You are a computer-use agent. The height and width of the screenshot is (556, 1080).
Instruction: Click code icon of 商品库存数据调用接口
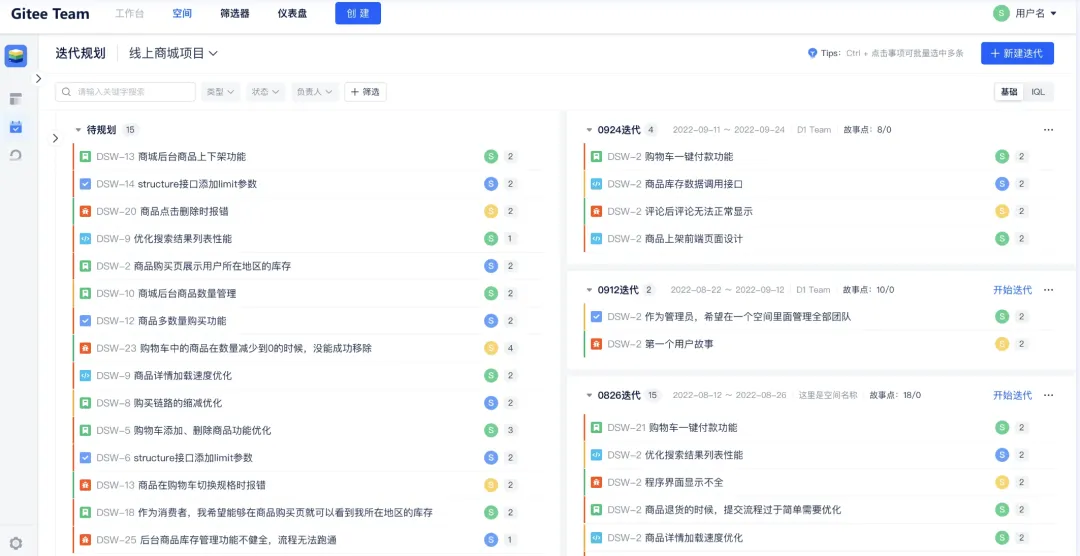click(x=596, y=184)
